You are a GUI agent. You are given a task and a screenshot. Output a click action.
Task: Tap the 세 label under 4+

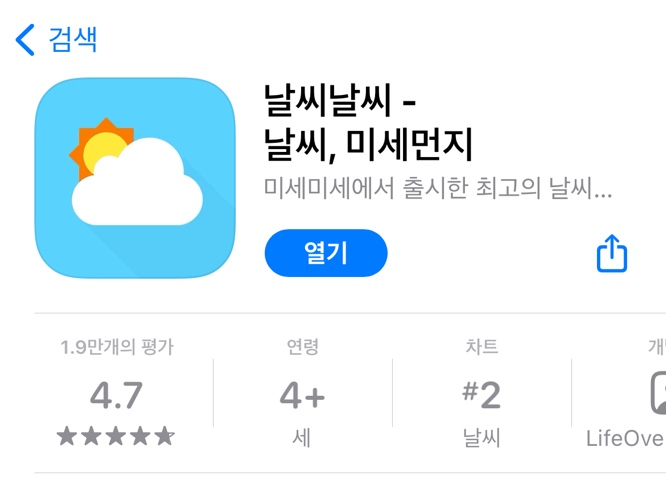tap(302, 438)
